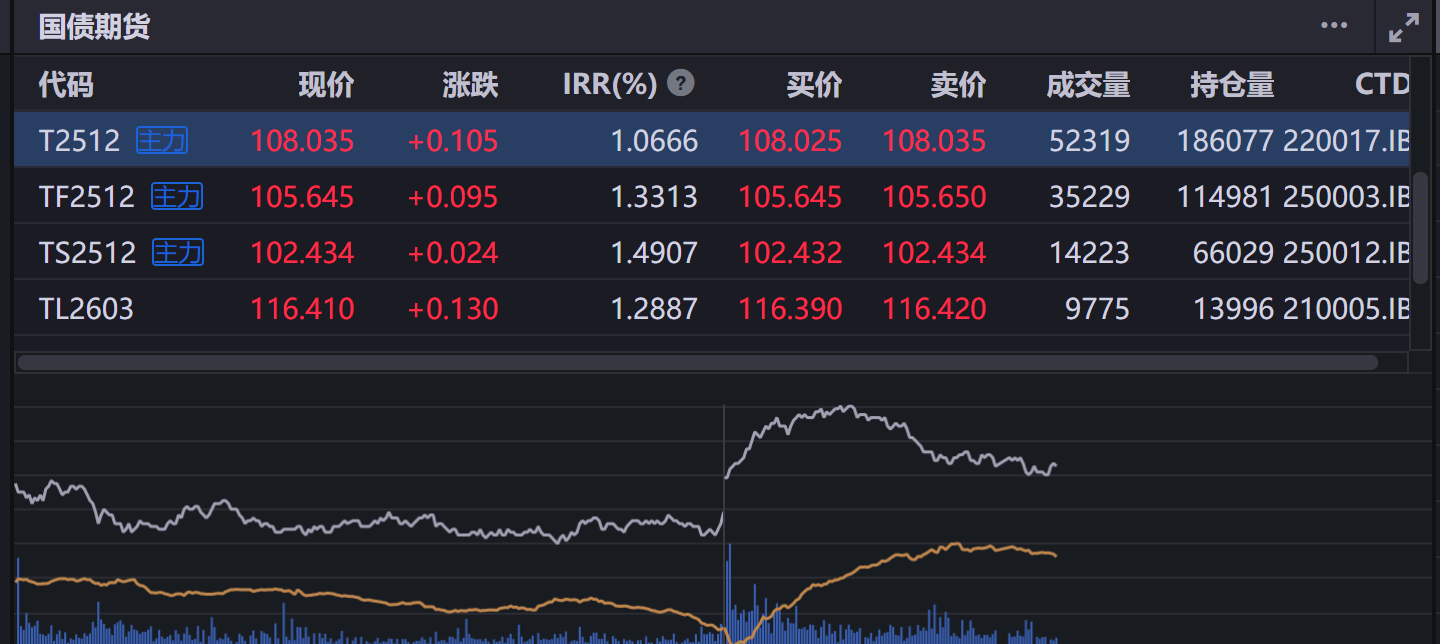Viewport: 1440px width, 644px height.
Task: Click bid price 102.432
Action: tap(790, 252)
